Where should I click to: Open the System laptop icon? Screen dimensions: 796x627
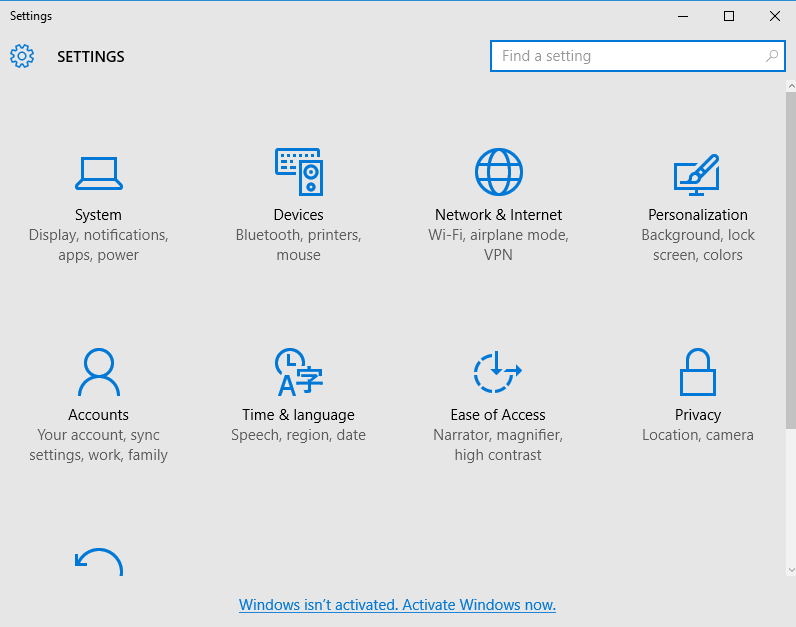pyautogui.click(x=98, y=173)
